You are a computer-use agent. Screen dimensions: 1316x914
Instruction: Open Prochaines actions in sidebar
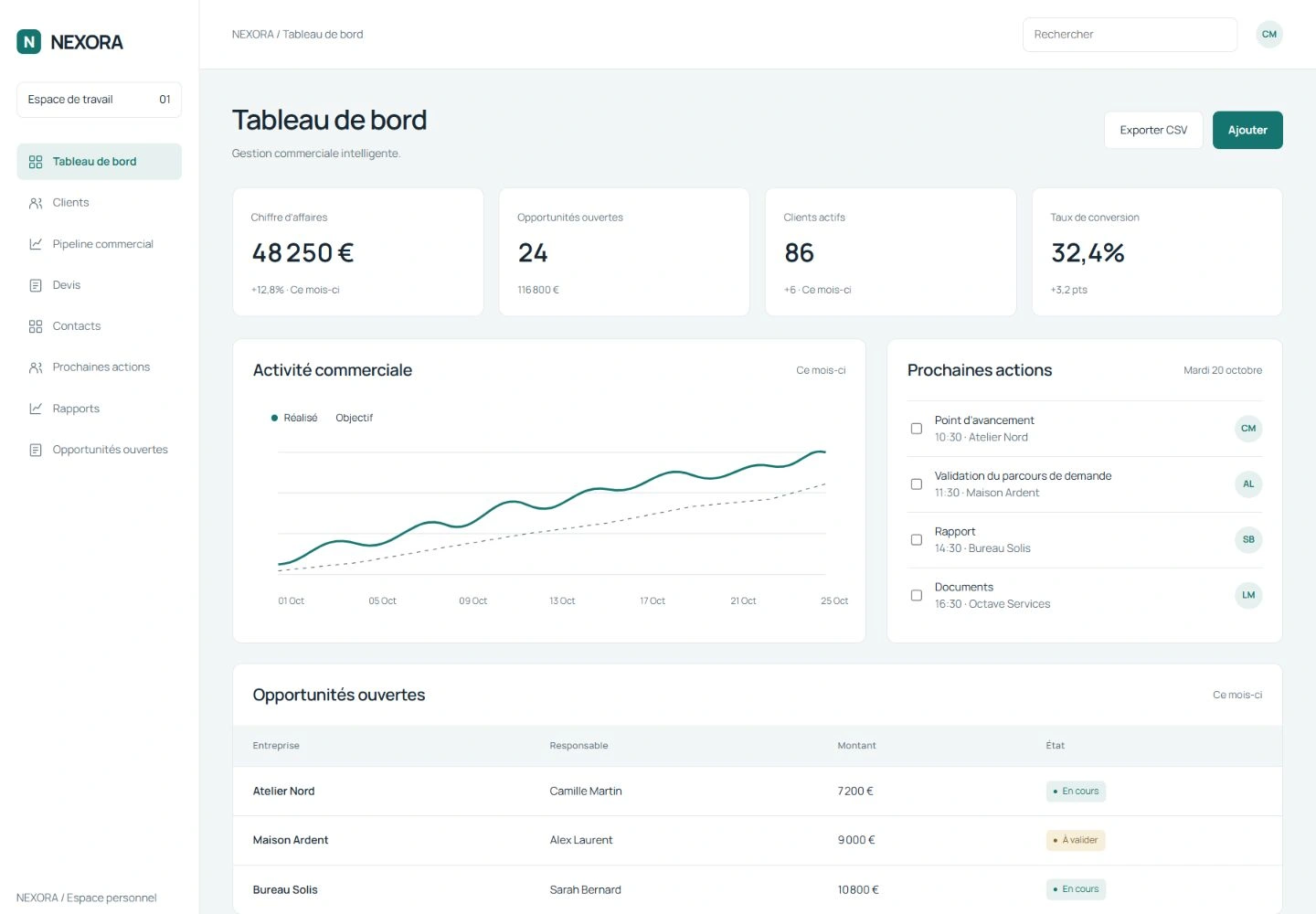pos(99,367)
